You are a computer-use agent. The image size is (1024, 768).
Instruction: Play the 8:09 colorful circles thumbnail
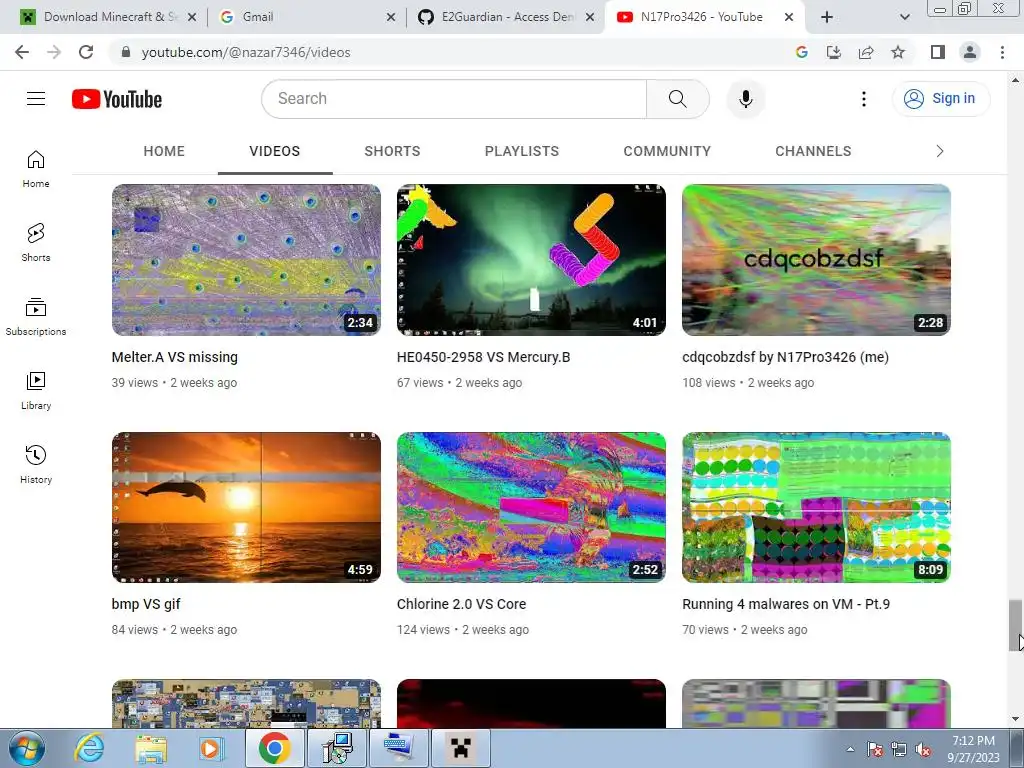(816, 507)
